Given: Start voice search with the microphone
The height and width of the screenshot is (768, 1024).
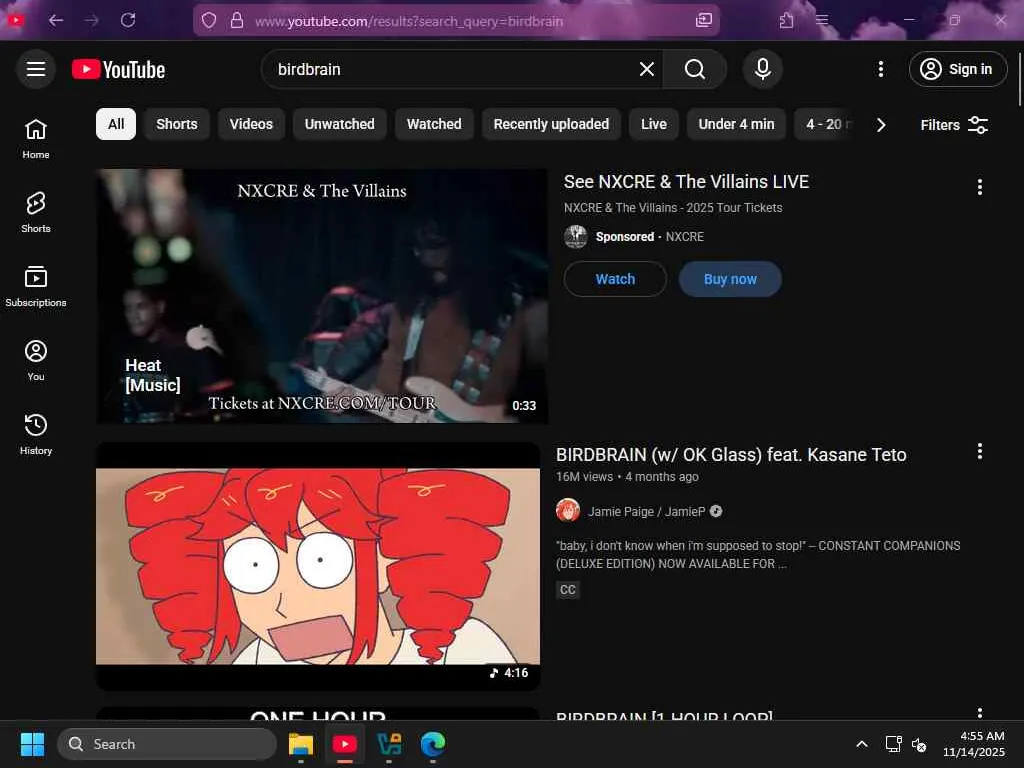Looking at the screenshot, I should tap(762, 69).
